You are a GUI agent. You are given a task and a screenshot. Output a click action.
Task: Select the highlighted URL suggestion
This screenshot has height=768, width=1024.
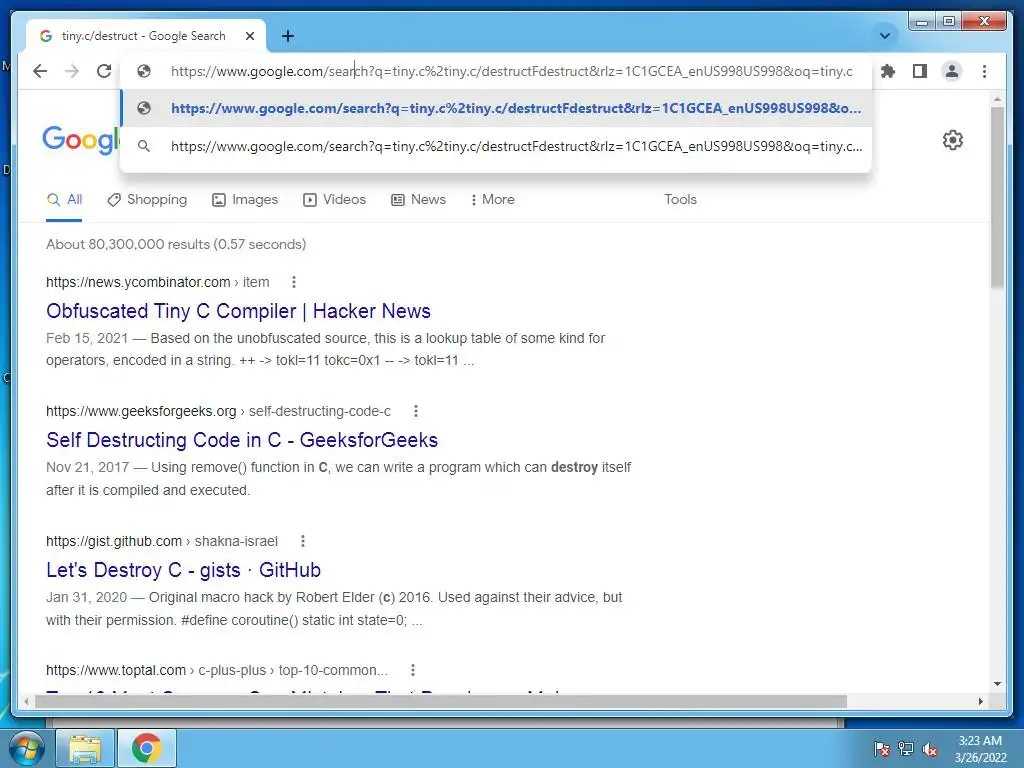coord(496,108)
